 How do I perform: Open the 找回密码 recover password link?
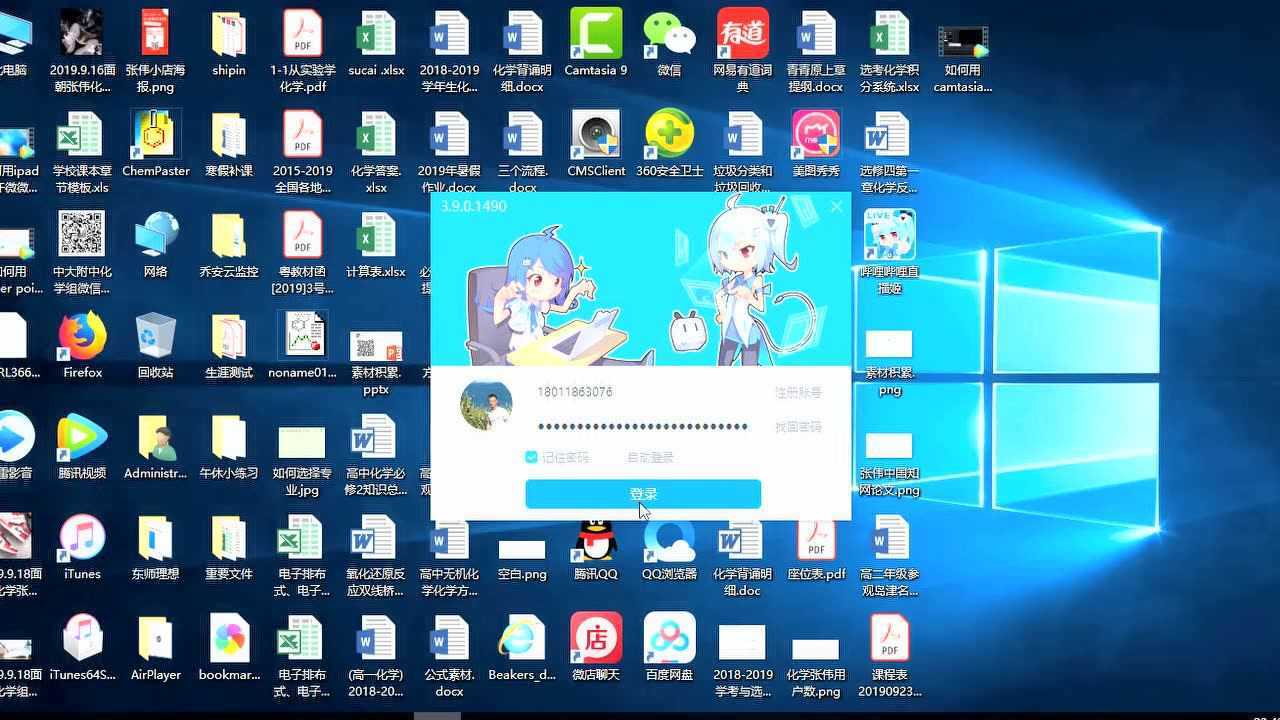(798, 427)
